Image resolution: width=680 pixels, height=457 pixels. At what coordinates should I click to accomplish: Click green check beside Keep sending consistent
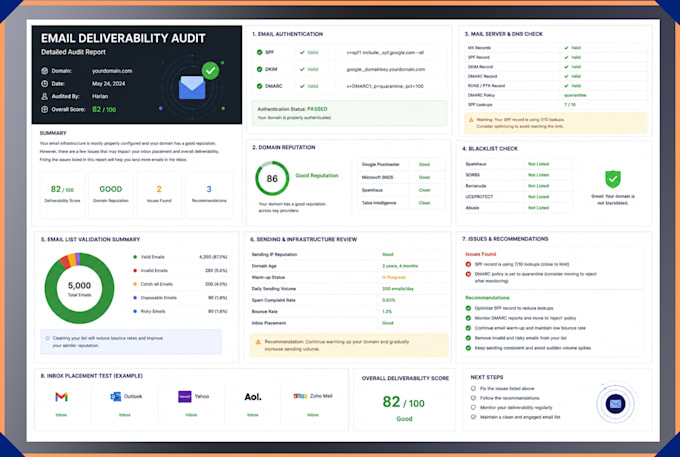pyautogui.click(x=468, y=348)
